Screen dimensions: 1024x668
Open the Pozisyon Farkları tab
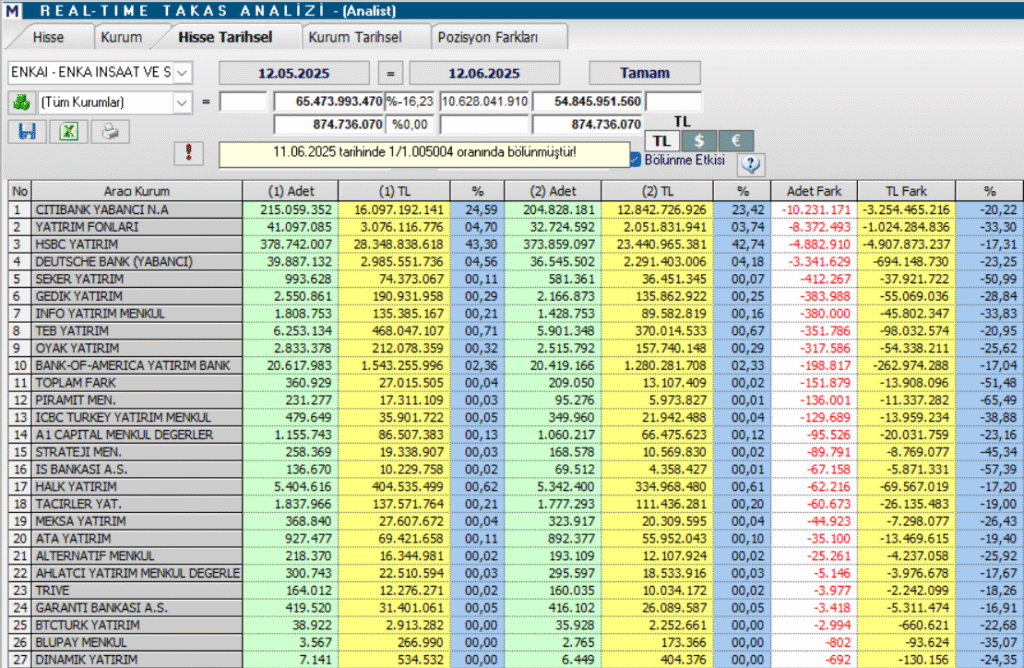coord(488,37)
